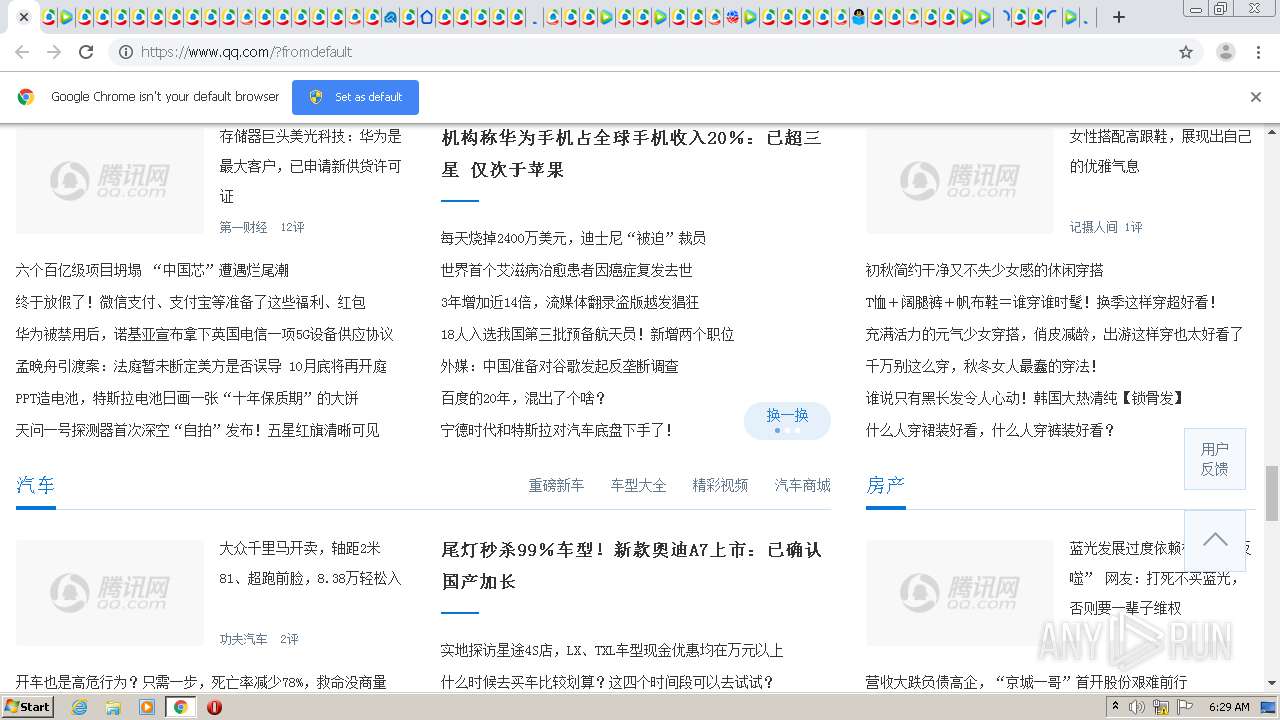Open 实地探访星途4S店 article

click(x=612, y=650)
